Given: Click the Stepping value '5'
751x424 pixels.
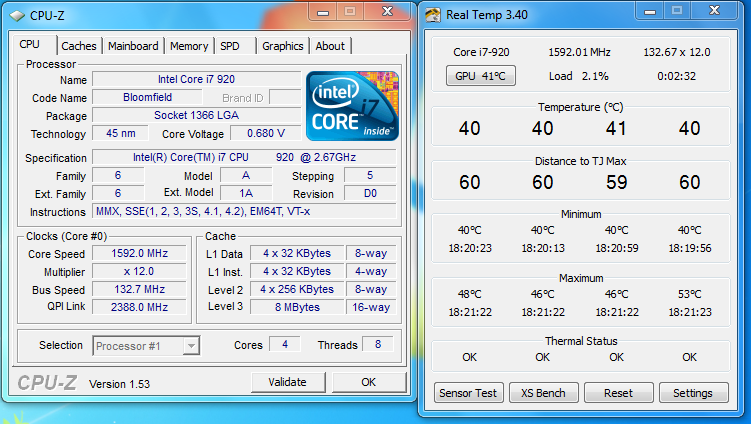Looking at the screenshot, I should click(370, 175).
